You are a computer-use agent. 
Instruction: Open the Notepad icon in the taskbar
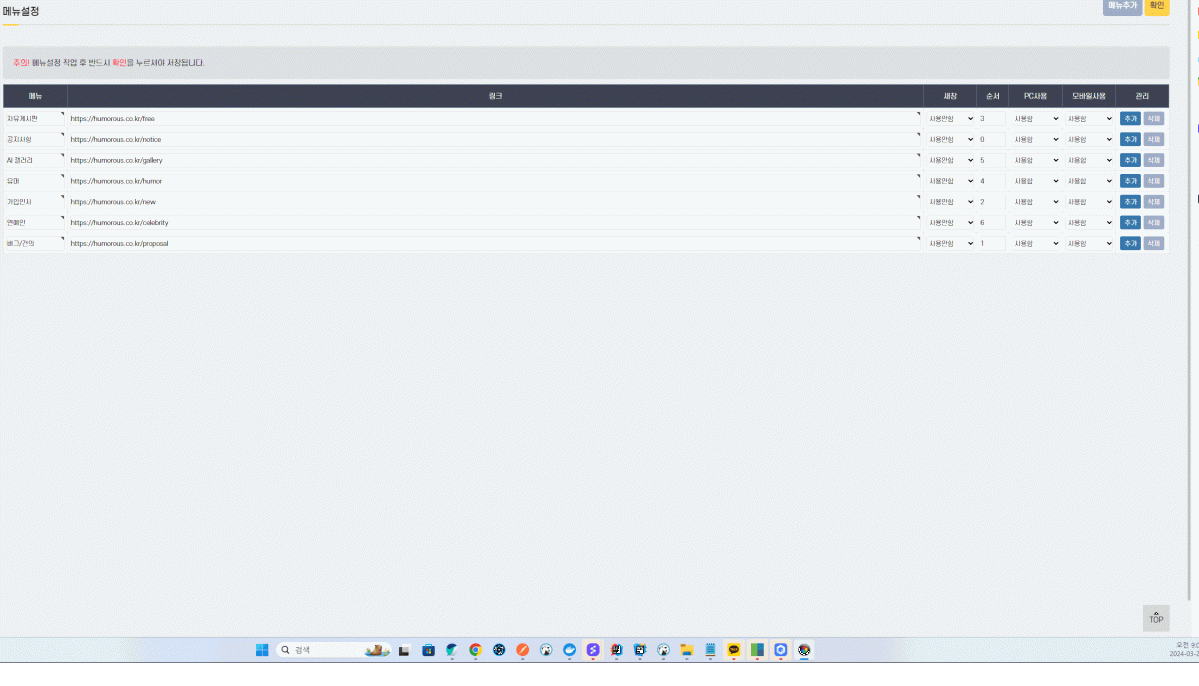710,650
